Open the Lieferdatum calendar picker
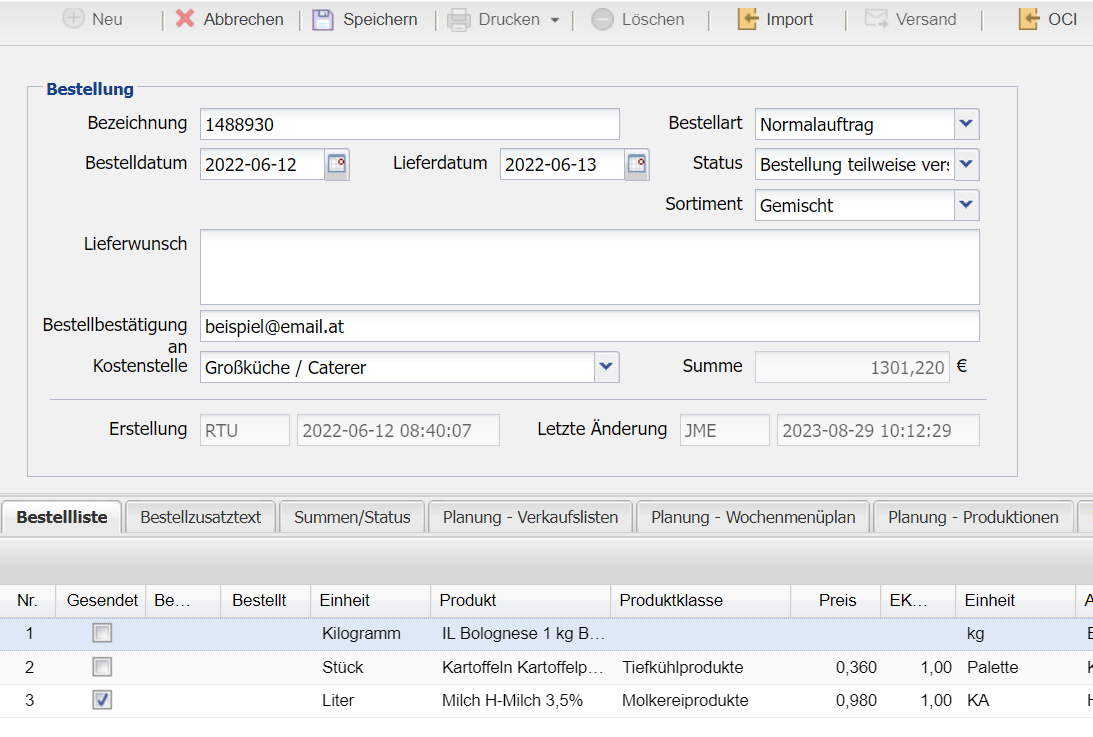The width and height of the screenshot is (1093, 737). click(637, 164)
